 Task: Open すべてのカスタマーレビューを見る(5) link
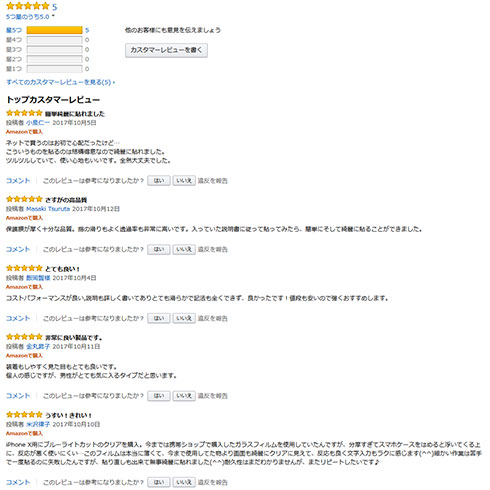point(60,82)
